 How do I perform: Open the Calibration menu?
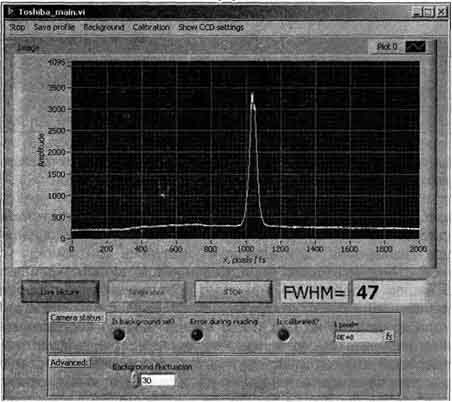(151, 27)
